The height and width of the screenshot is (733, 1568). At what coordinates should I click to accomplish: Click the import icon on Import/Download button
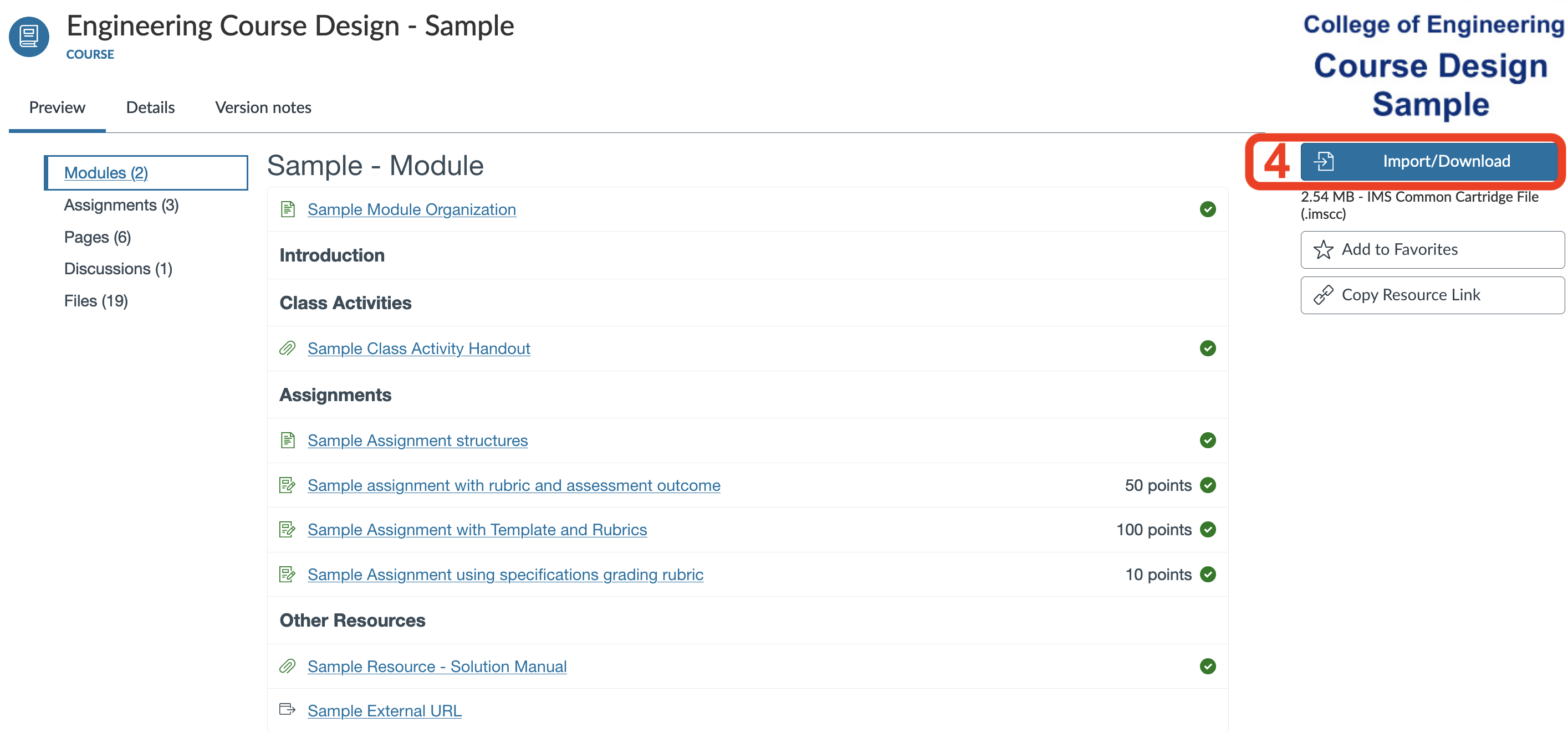tap(1324, 161)
